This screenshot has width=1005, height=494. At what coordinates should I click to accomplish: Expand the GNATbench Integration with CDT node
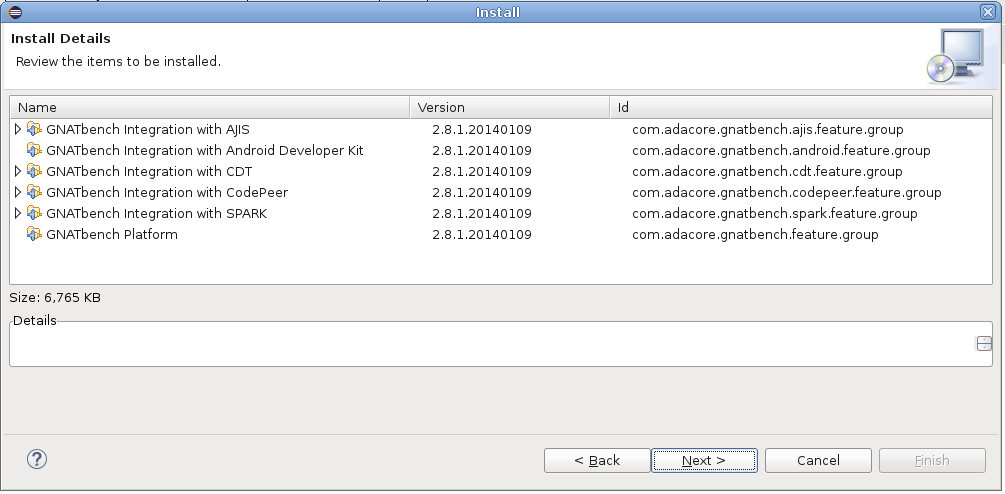[17, 171]
